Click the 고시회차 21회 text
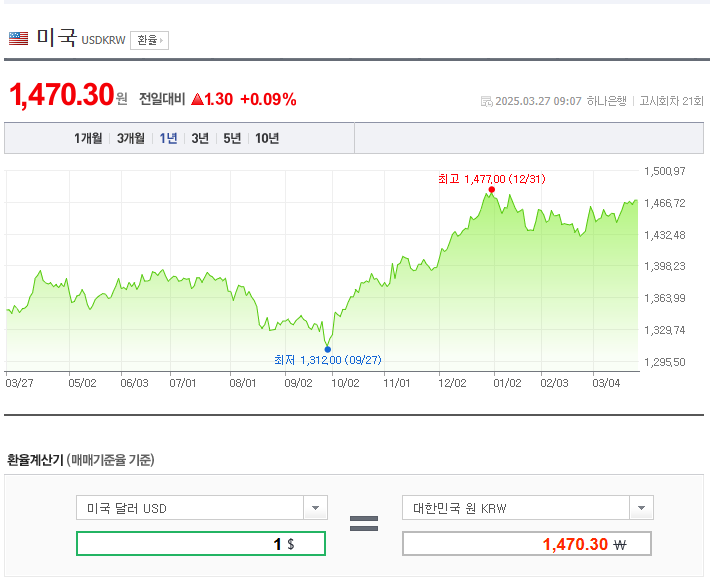The width and height of the screenshot is (710, 585). pyautogui.click(x=672, y=101)
